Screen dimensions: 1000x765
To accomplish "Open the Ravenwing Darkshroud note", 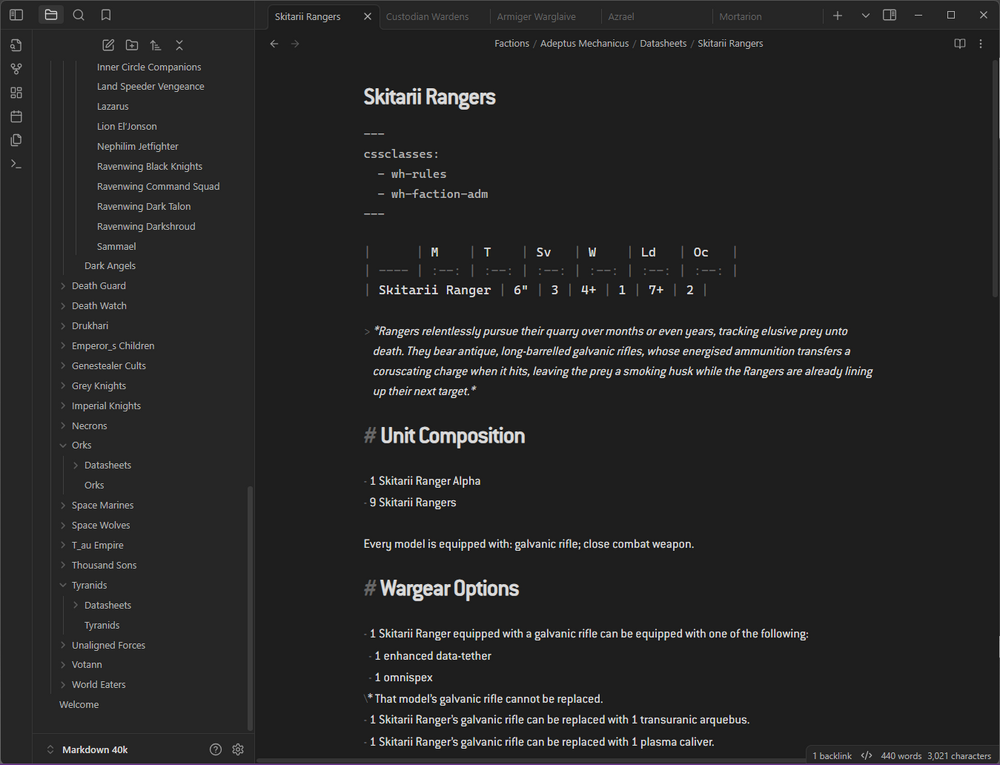I will 146,226.
